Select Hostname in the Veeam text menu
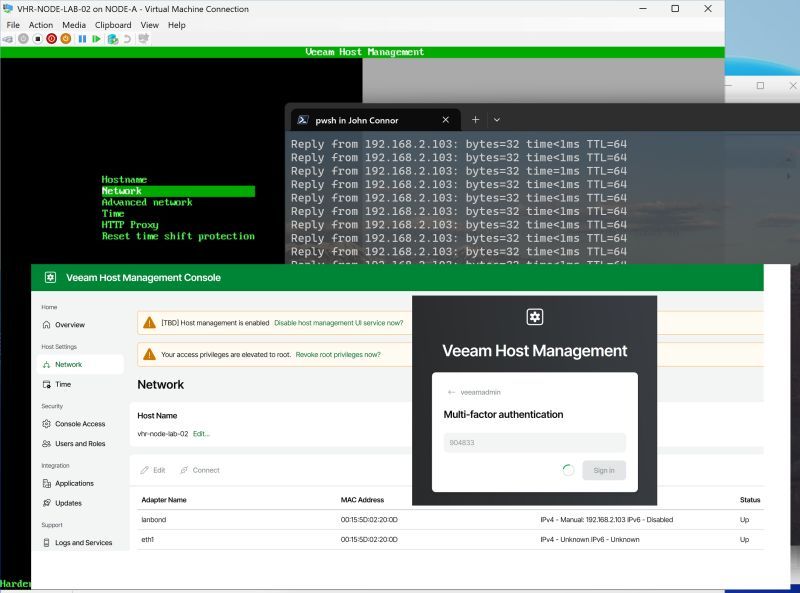Screen dimensions: 800x593 pos(124,180)
